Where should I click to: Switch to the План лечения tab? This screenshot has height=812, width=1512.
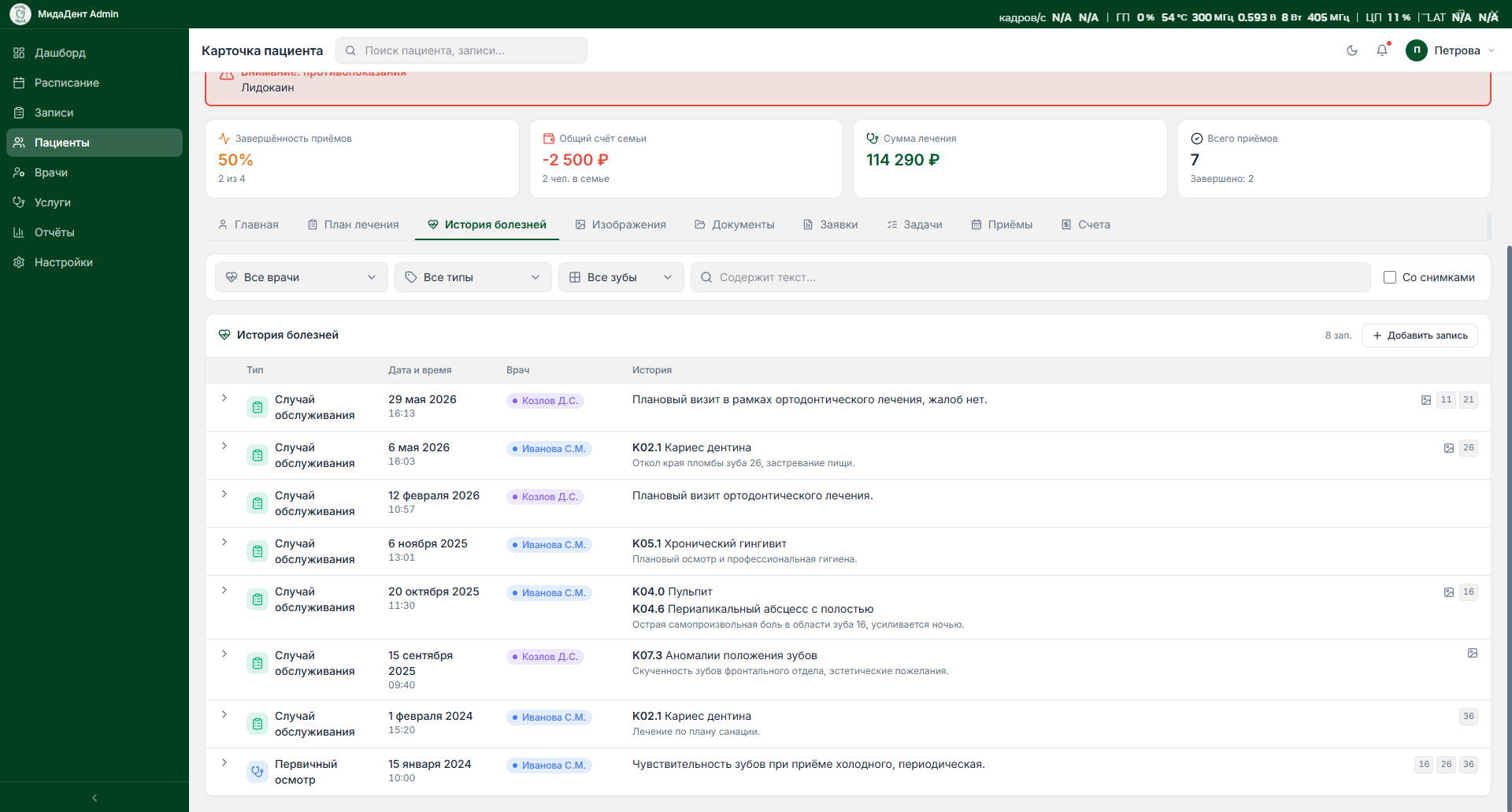(353, 224)
